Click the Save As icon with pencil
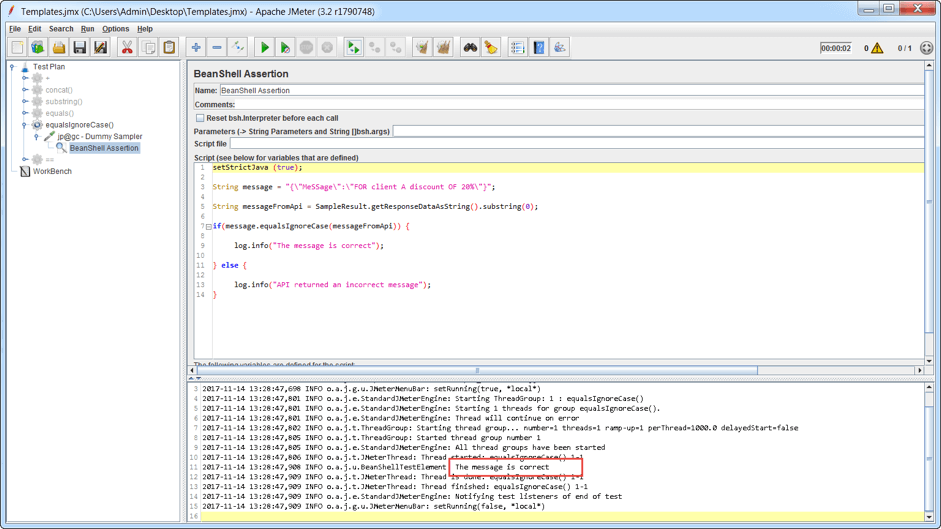 [x=100, y=47]
